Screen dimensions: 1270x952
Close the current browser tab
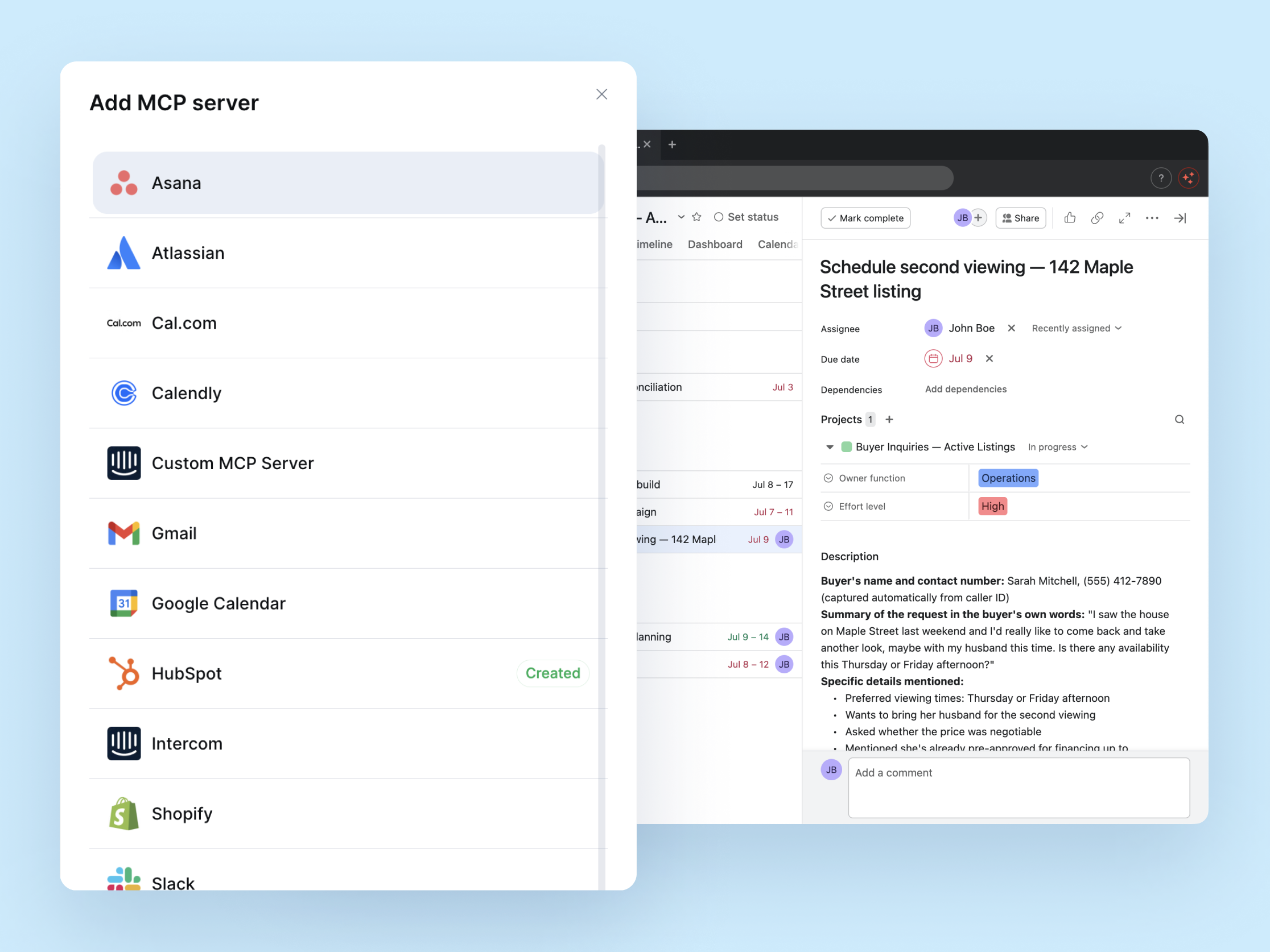(x=647, y=144)
